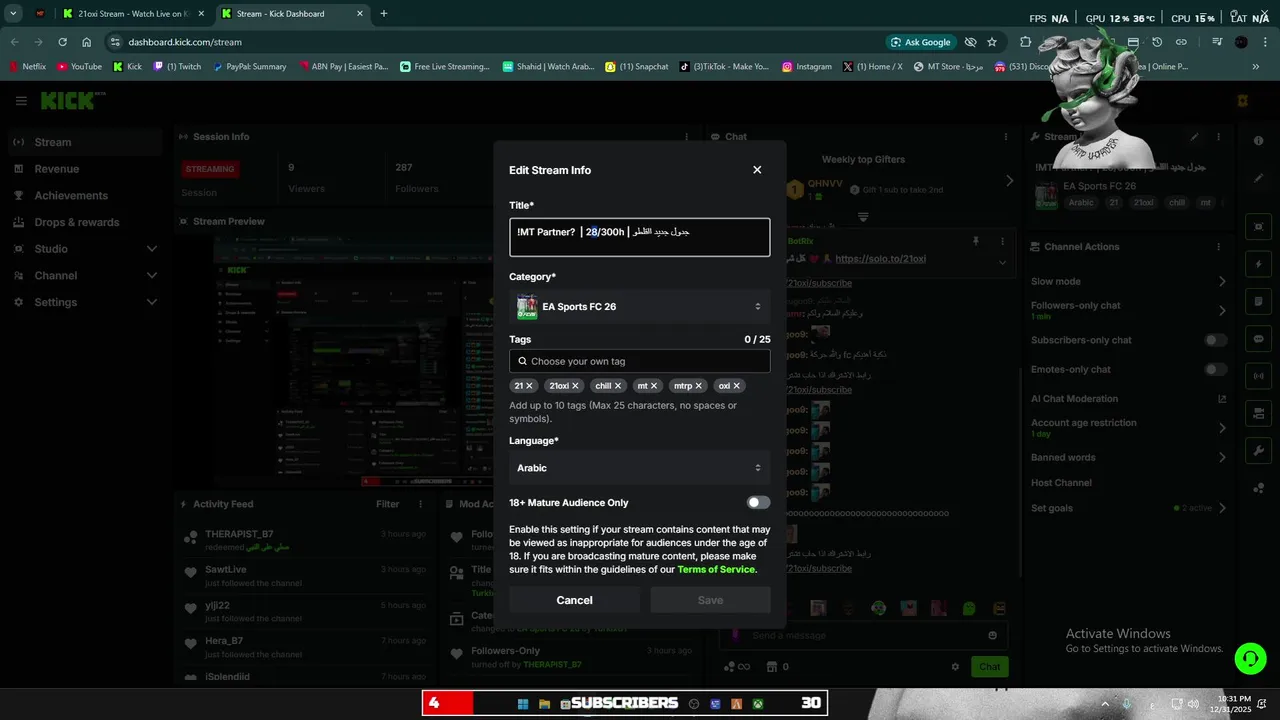Remove the 'chill' tag
1280x720 pixels.
pyautogui.click(x=618, y=386)
